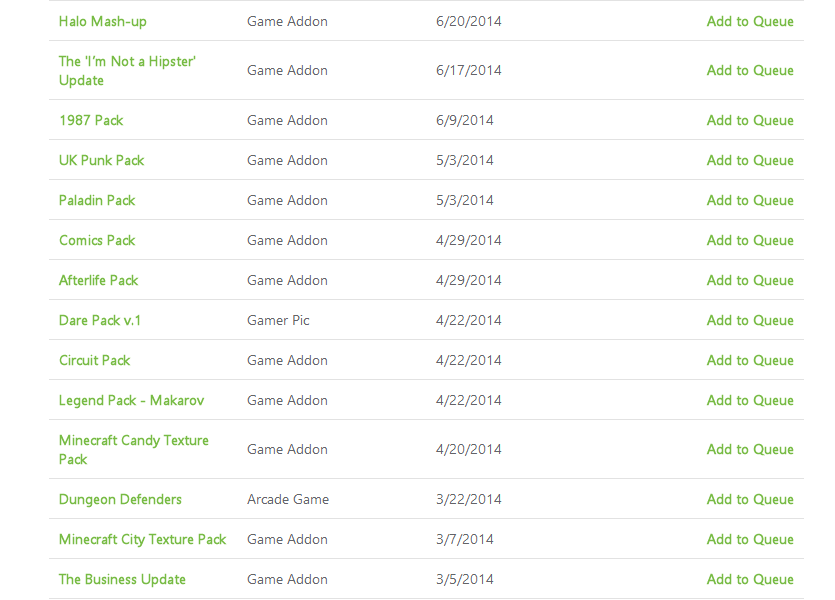
Task: Add Paladin Pack to queue
Action: coord(749,200)
